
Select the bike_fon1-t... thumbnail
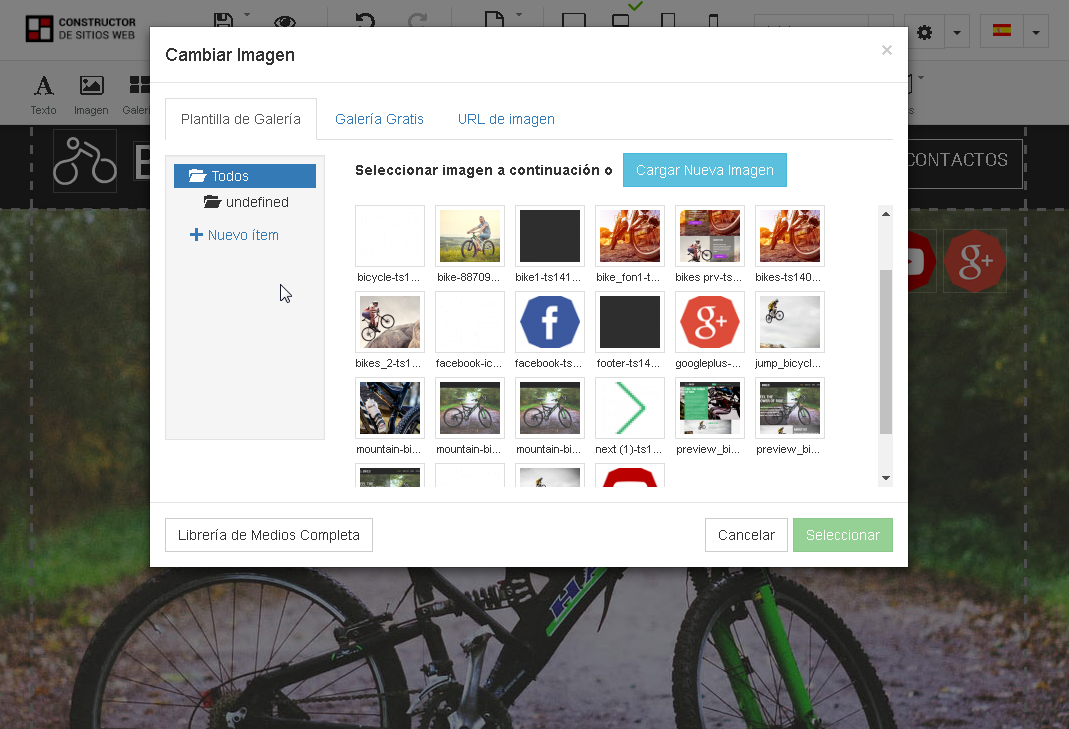tap(630, 236)
